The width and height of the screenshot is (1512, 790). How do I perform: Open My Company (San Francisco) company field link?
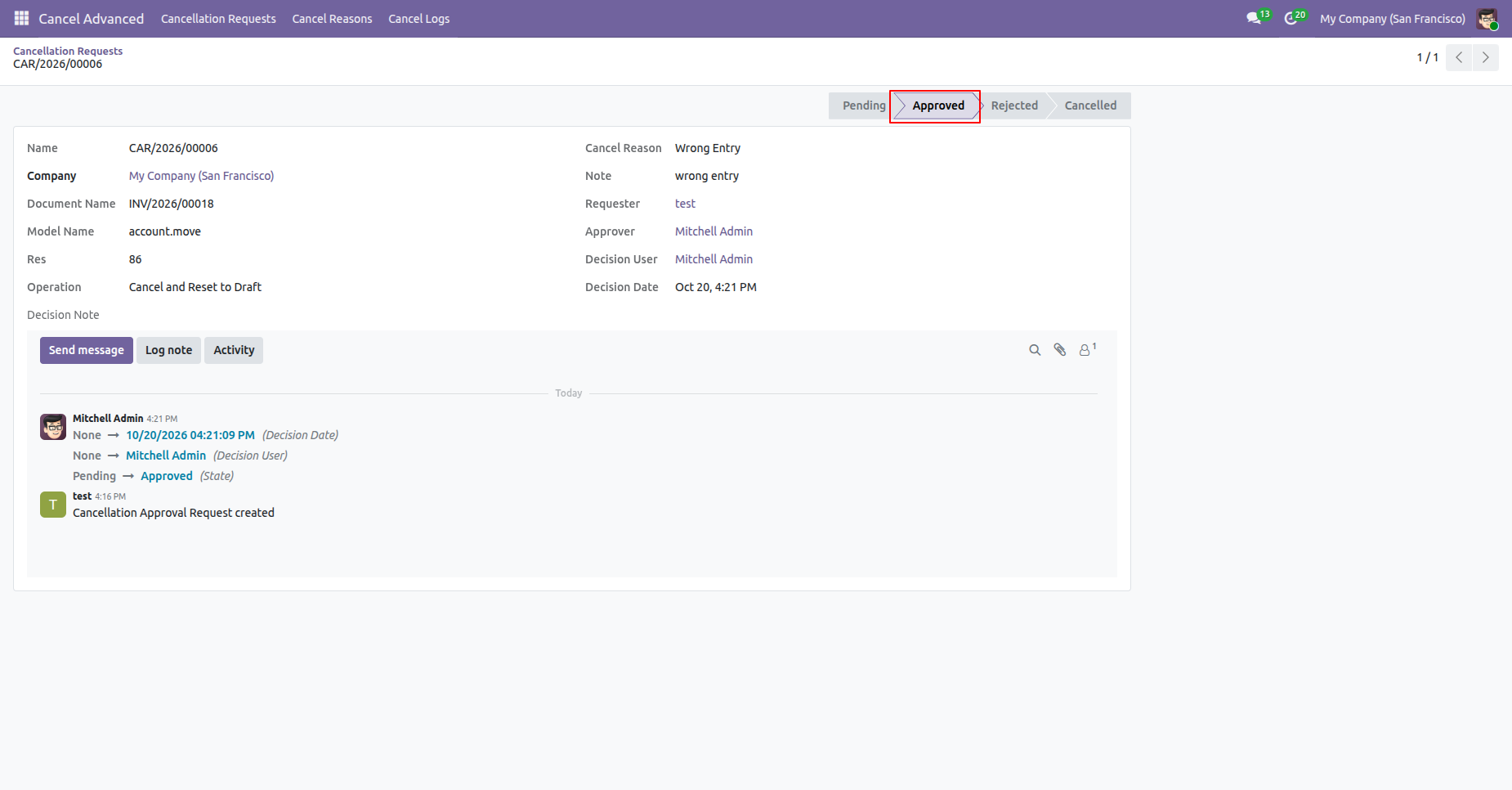(x=201, y=176)
